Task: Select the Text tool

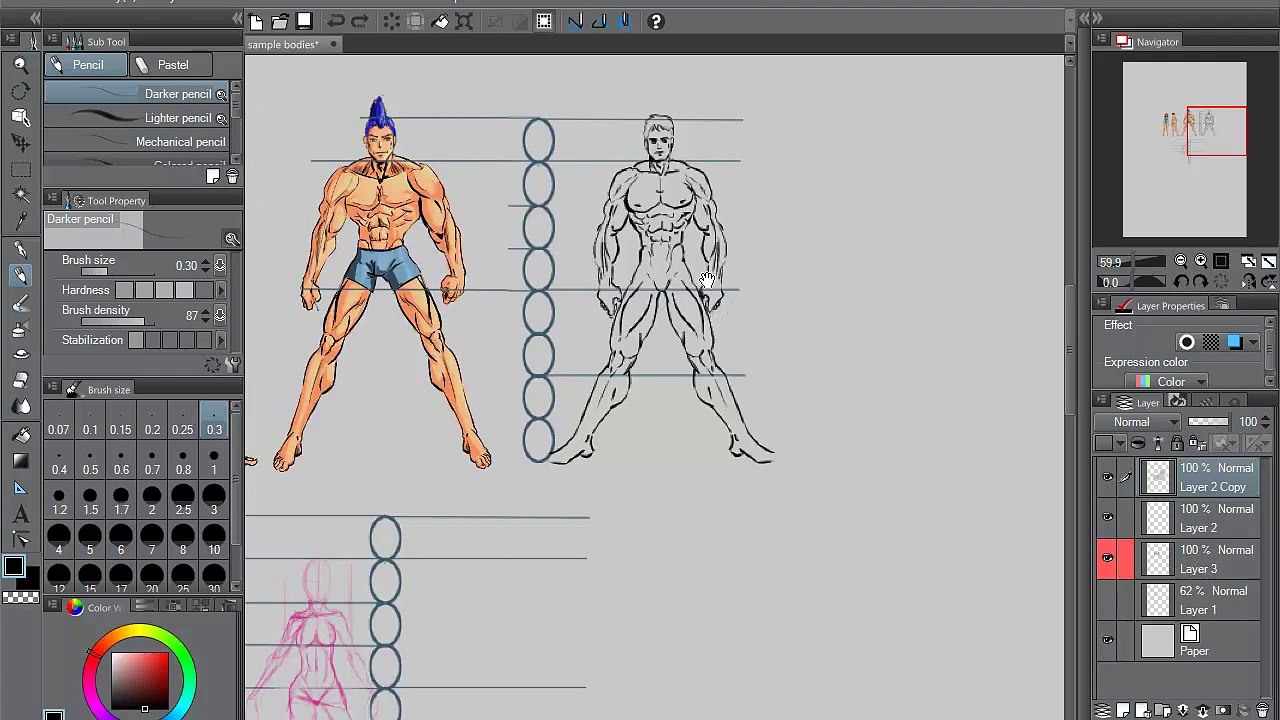Action: pos(20,515)
